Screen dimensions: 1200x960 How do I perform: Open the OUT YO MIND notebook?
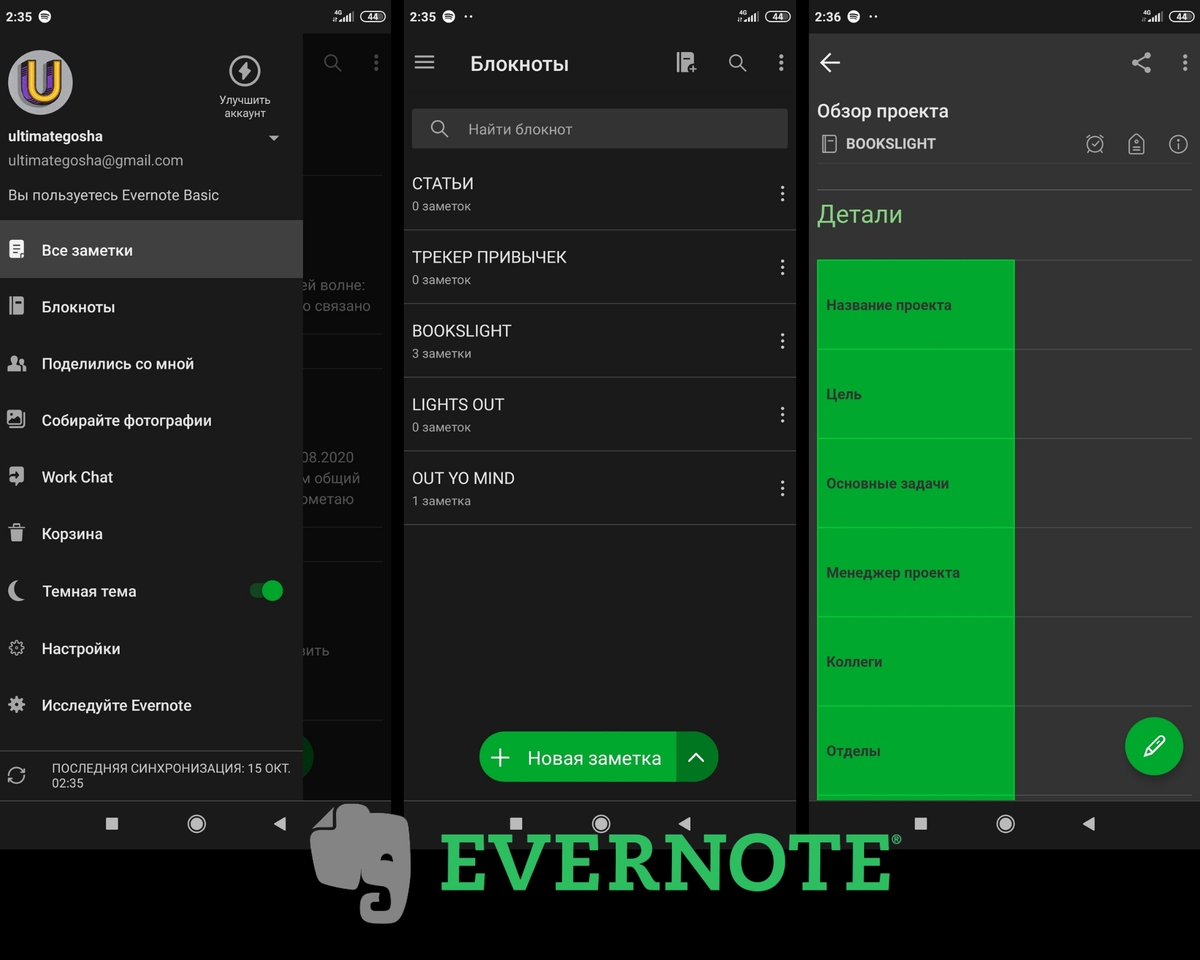pos(600,488)
